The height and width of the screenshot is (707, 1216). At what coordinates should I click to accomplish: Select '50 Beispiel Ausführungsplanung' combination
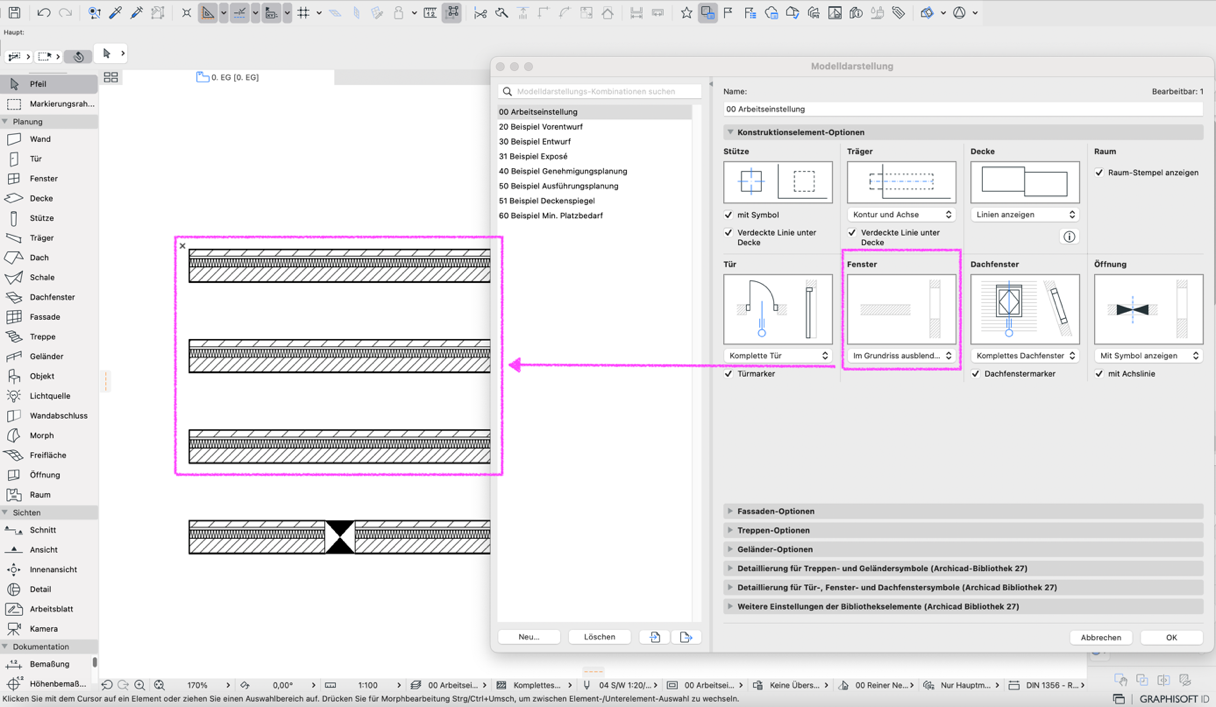point(594,186)
